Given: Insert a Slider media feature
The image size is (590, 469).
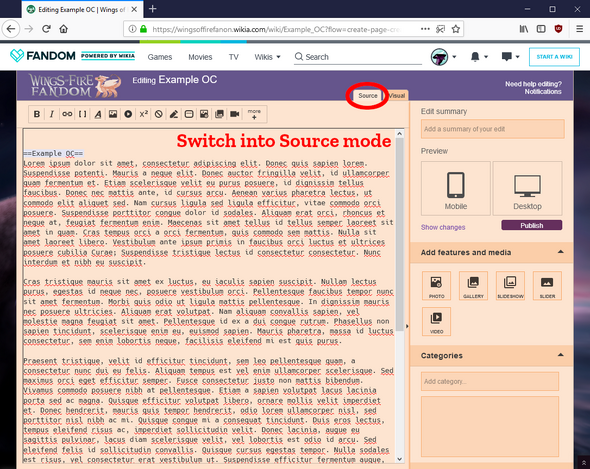Looking at the screenshot, I should [547, 286].
